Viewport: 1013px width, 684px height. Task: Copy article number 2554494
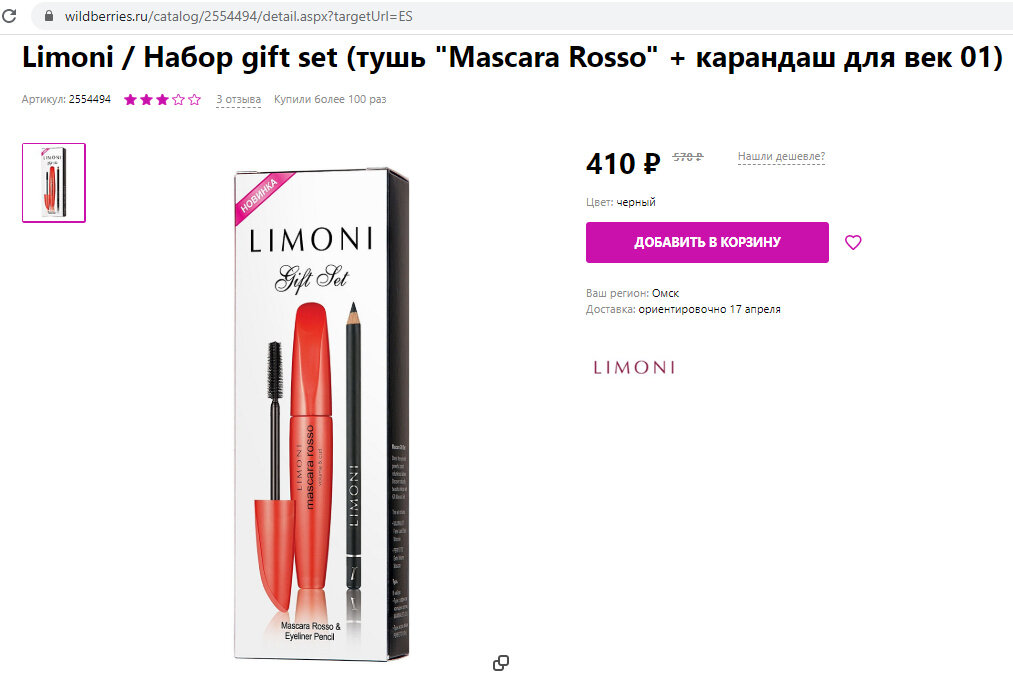click(x=90, y=99)
